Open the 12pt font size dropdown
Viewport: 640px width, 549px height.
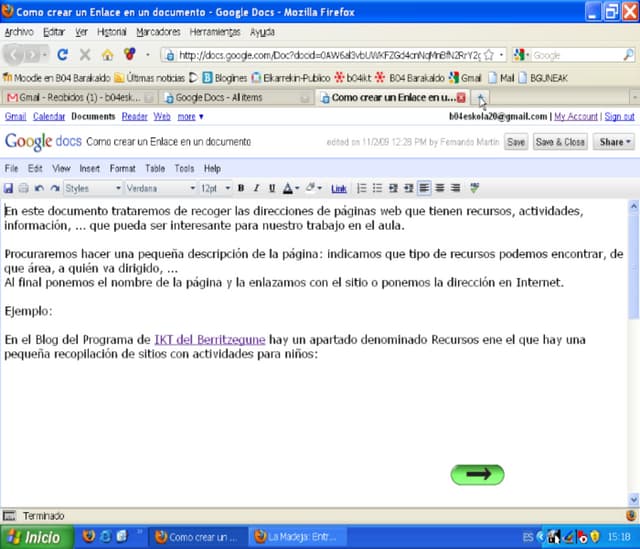pos(216,188)
